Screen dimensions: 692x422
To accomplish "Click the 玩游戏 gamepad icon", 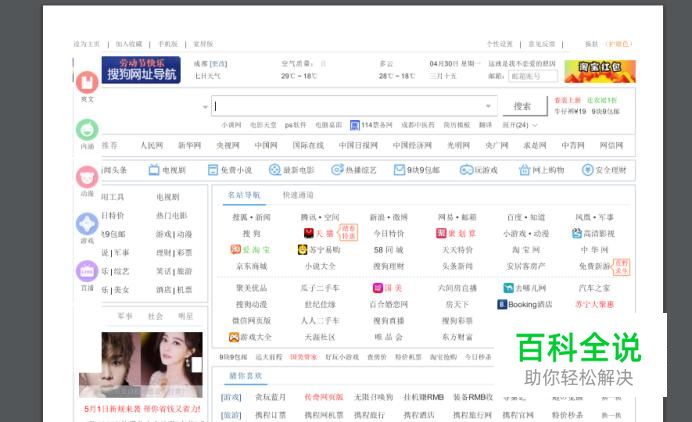I will [x=466, y=170].
